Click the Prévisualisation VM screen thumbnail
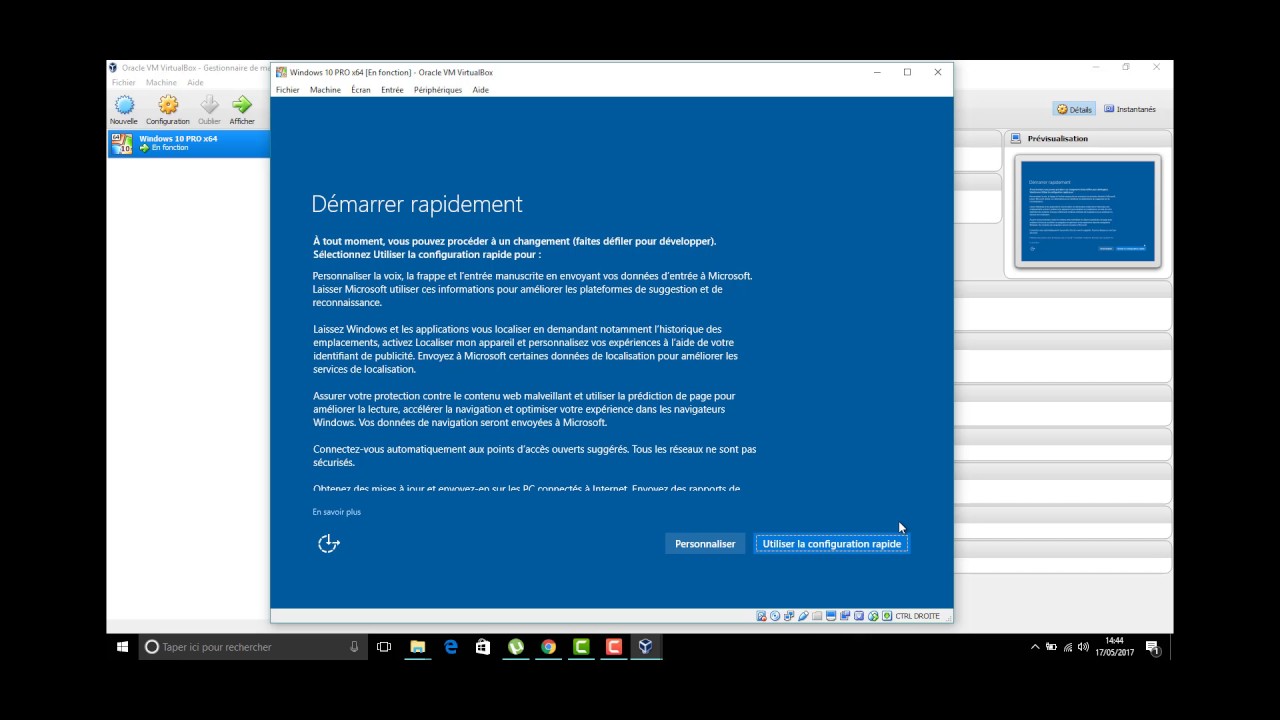The height and width of the screenshot is (720, 1280). 1088,211
